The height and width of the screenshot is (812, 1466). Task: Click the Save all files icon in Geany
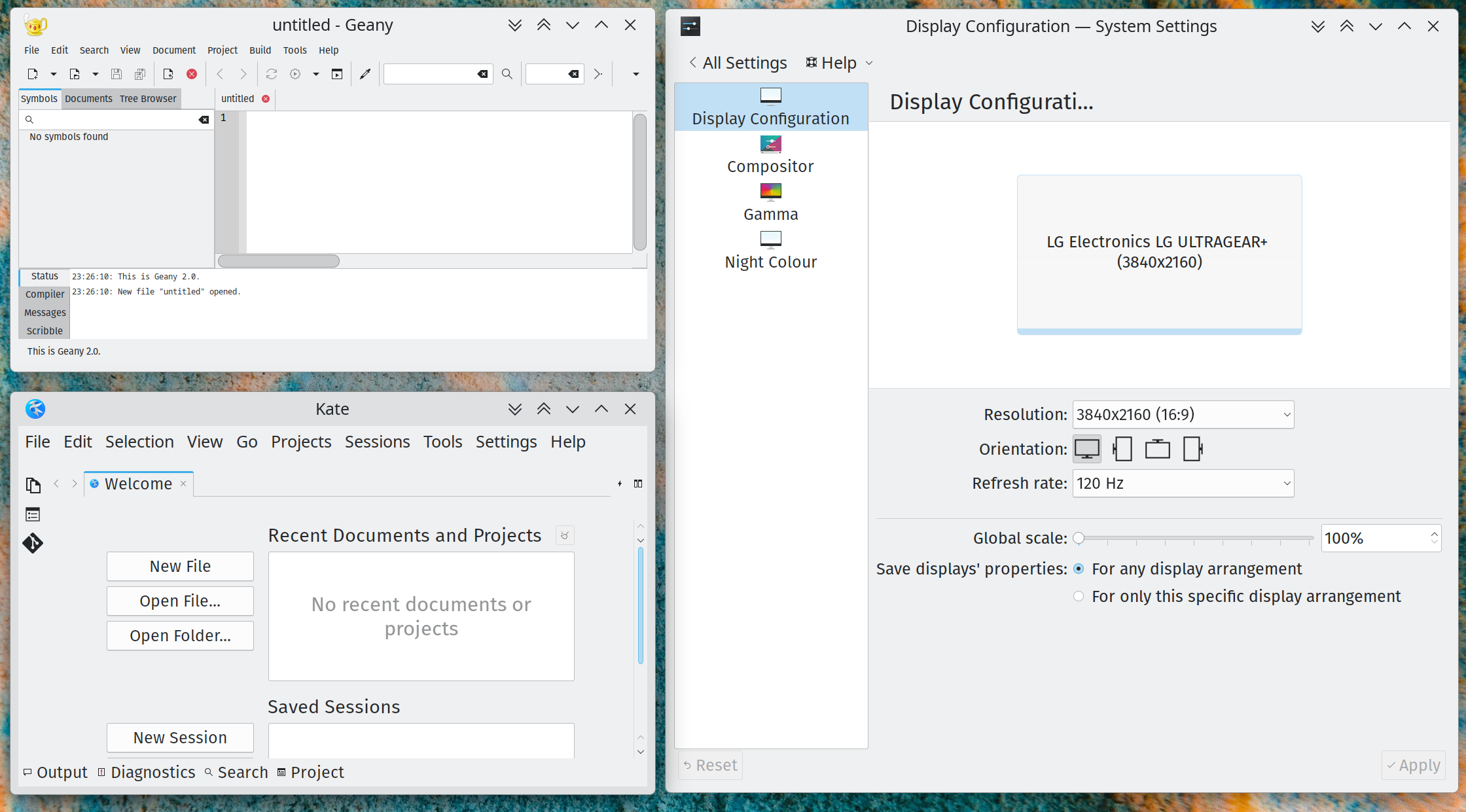(x=140, y=74)
